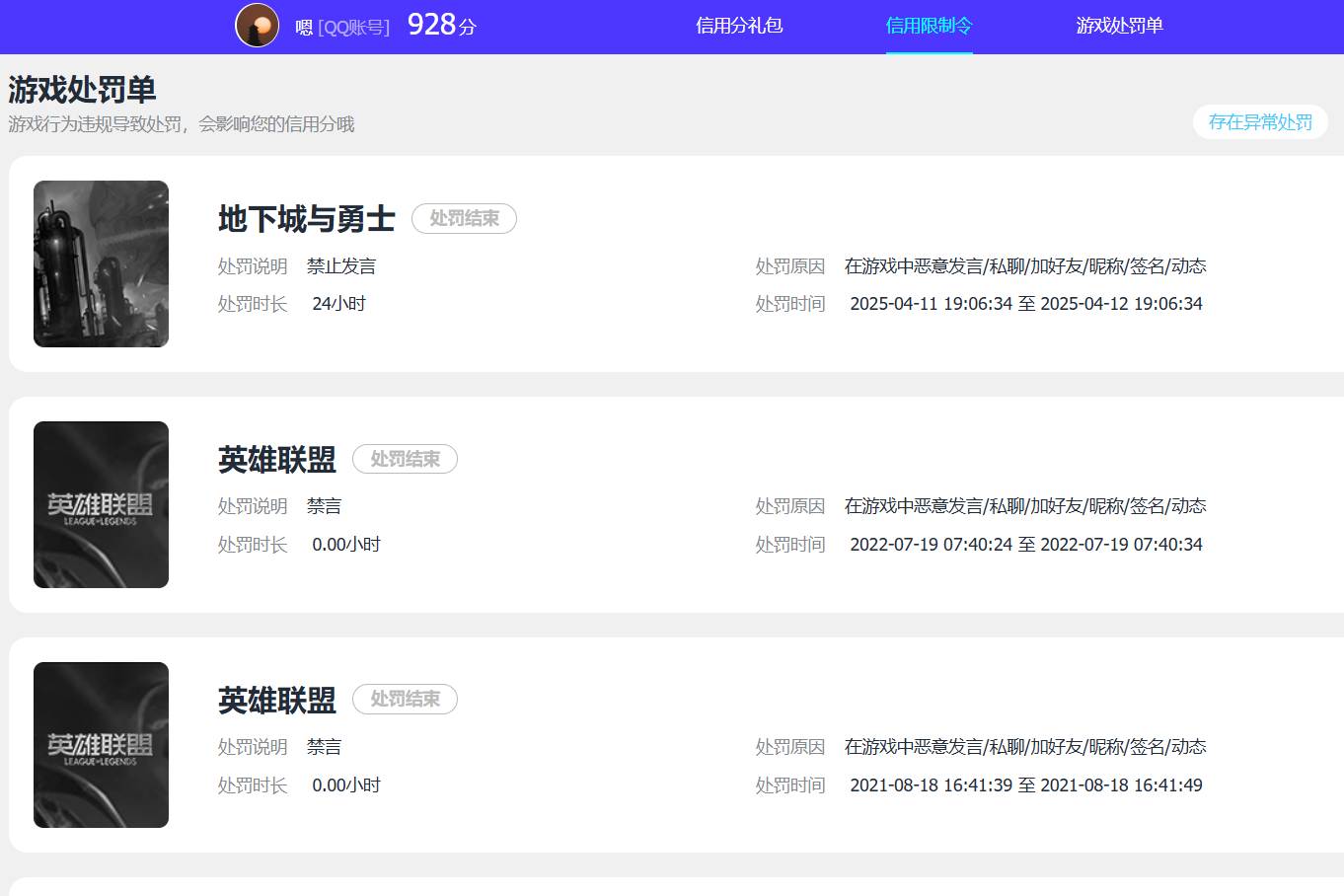
Task: Open the 信用分礼包 tab
Action: tap(739, 26)
